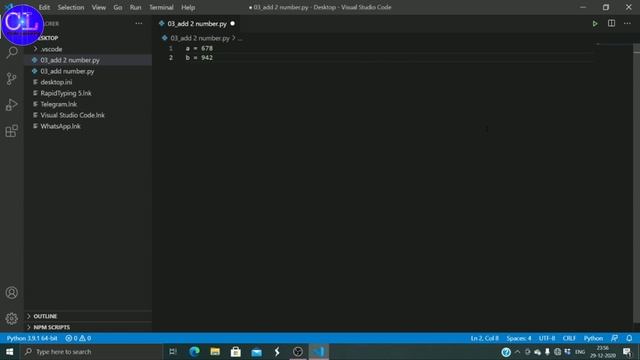Image resolution: width=640 pixels, height=360 pixels.
Task: Open Get Help tray icon
Action: pos(506,352)
